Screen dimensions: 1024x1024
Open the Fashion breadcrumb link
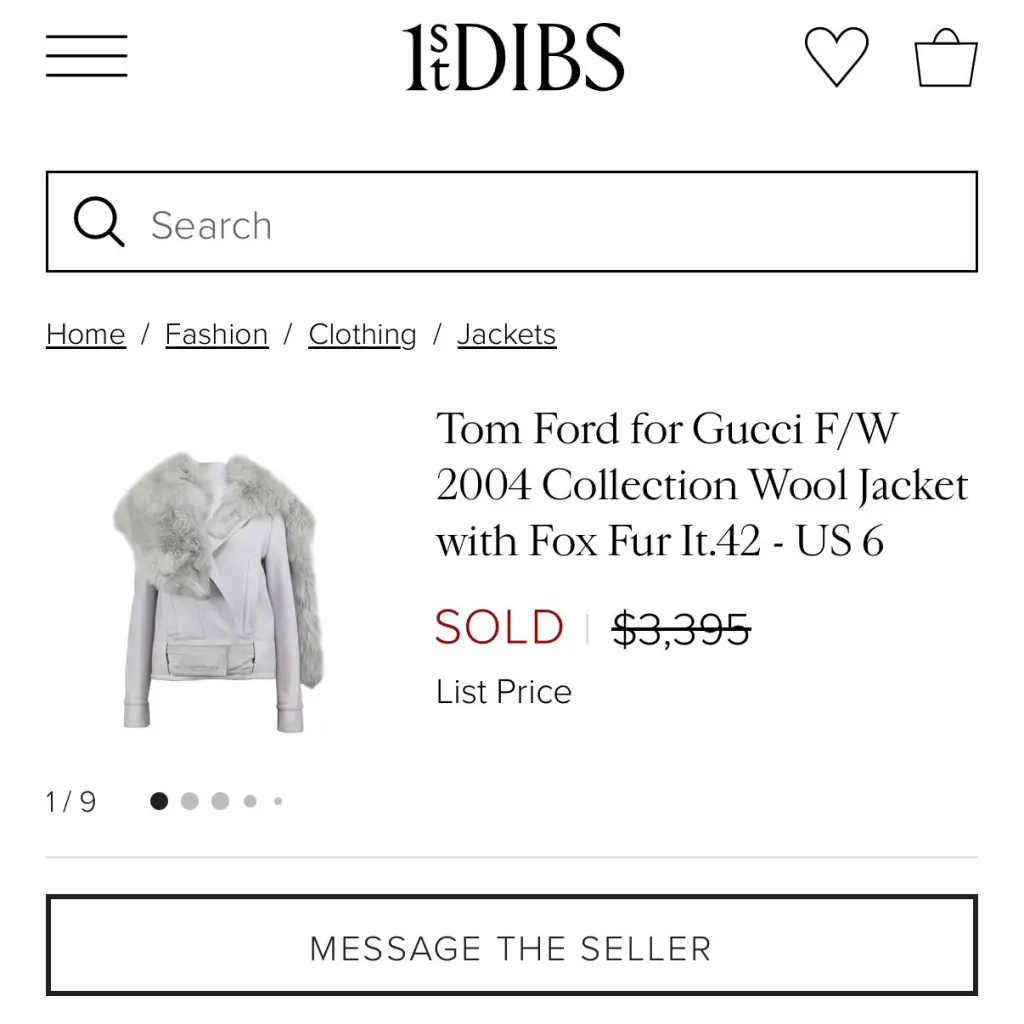[x=217, y=334]
